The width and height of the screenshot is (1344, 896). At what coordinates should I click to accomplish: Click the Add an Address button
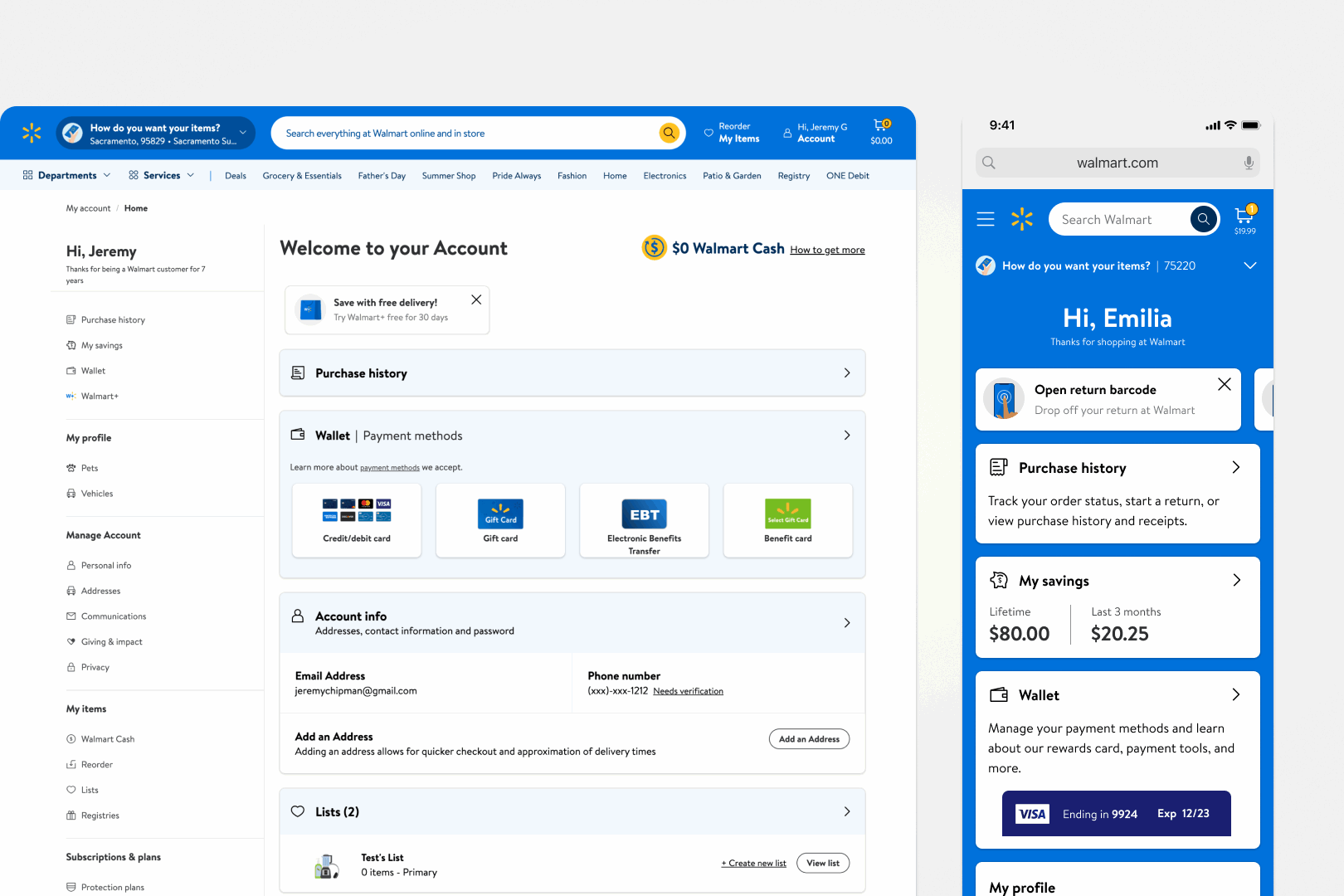click(809, 739)
